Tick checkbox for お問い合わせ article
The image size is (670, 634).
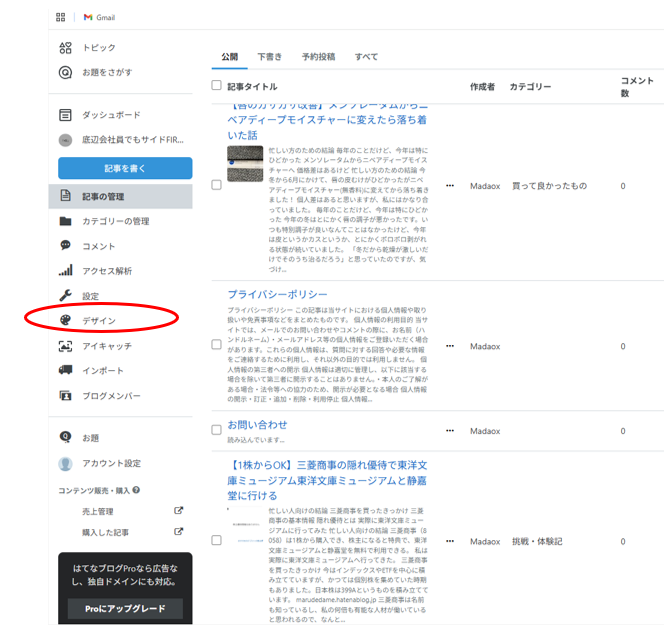click(217, 430)
